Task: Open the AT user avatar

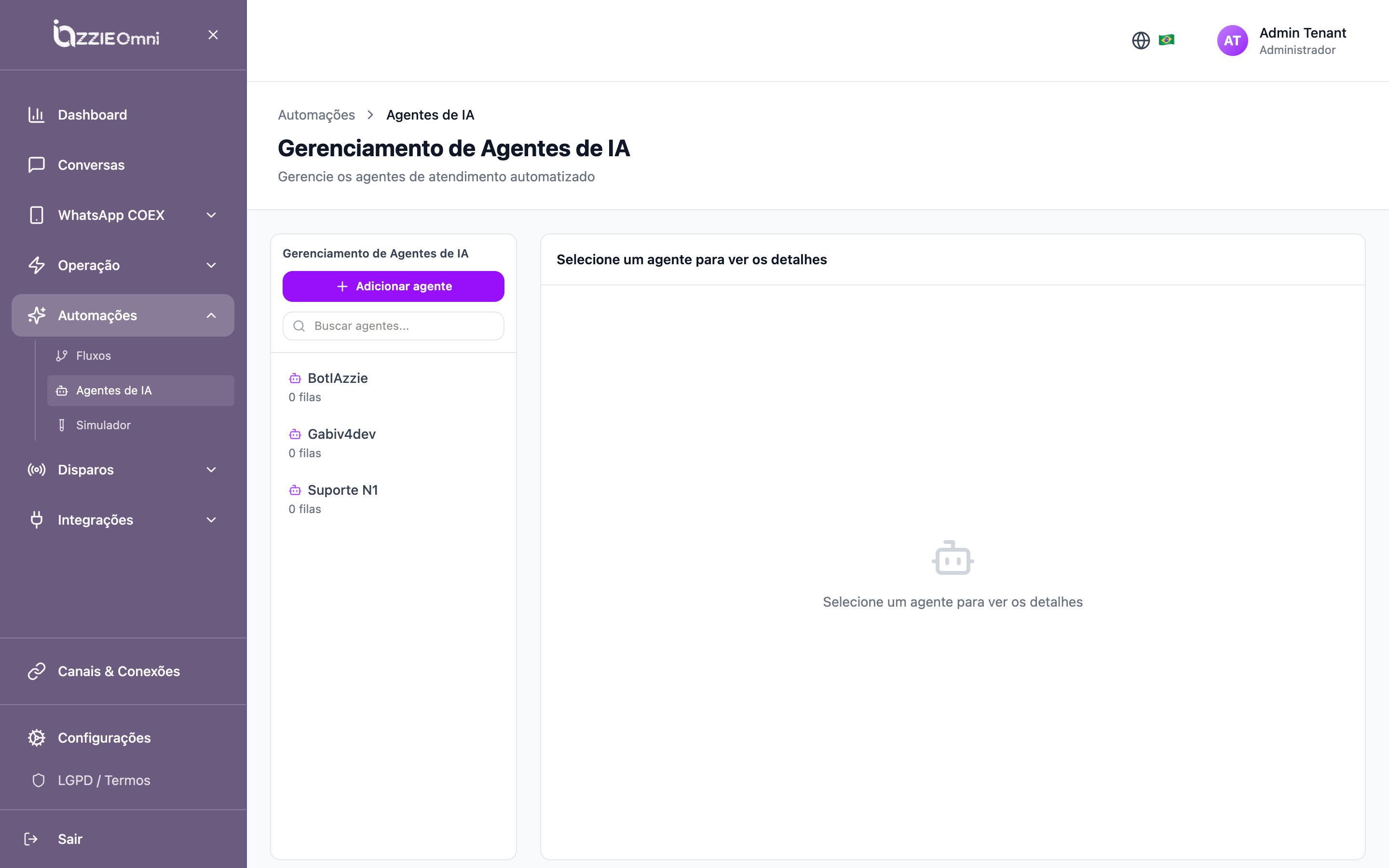Action: click(1232, 41)
